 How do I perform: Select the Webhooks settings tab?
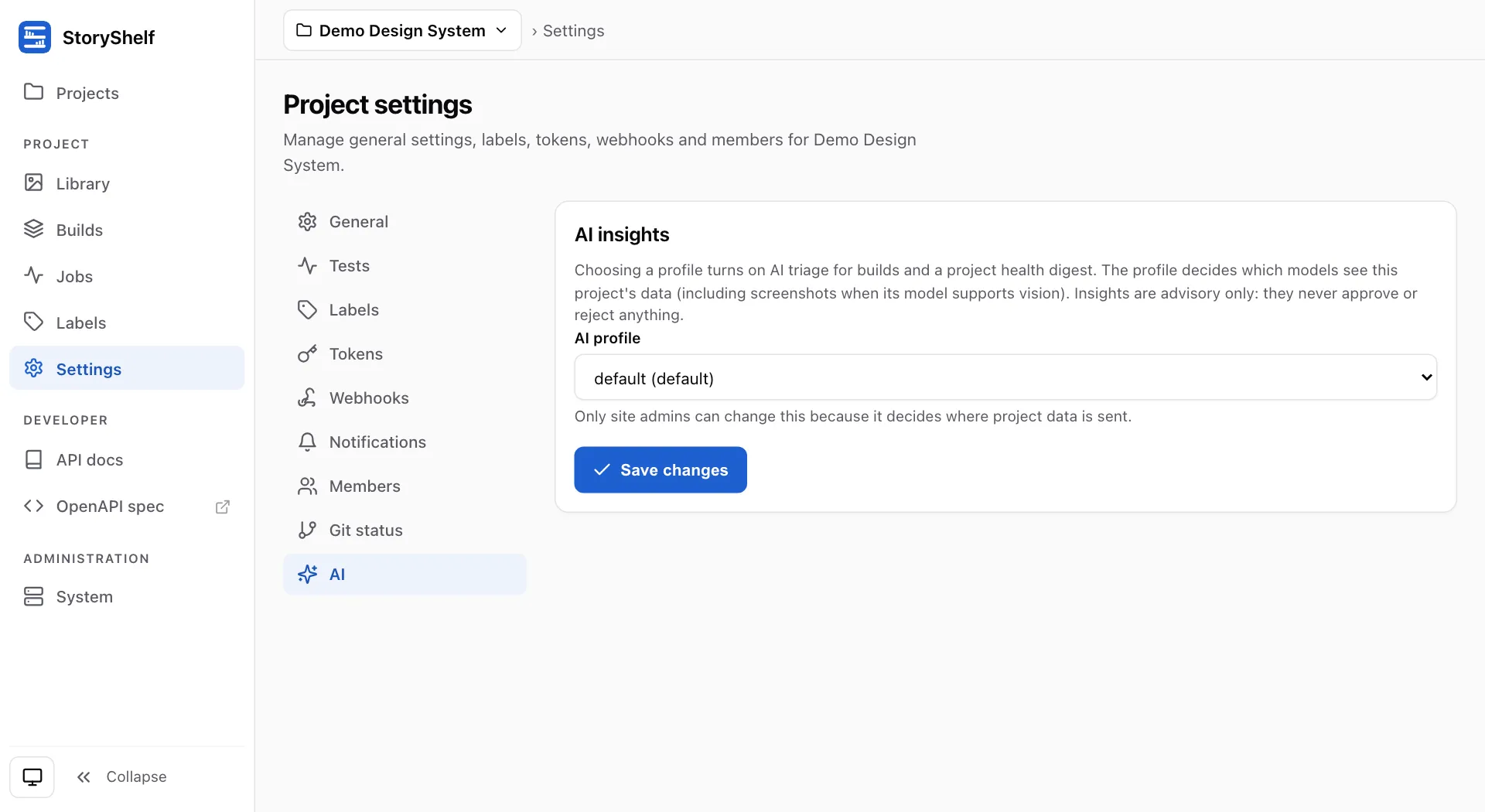tap(405, 398)
